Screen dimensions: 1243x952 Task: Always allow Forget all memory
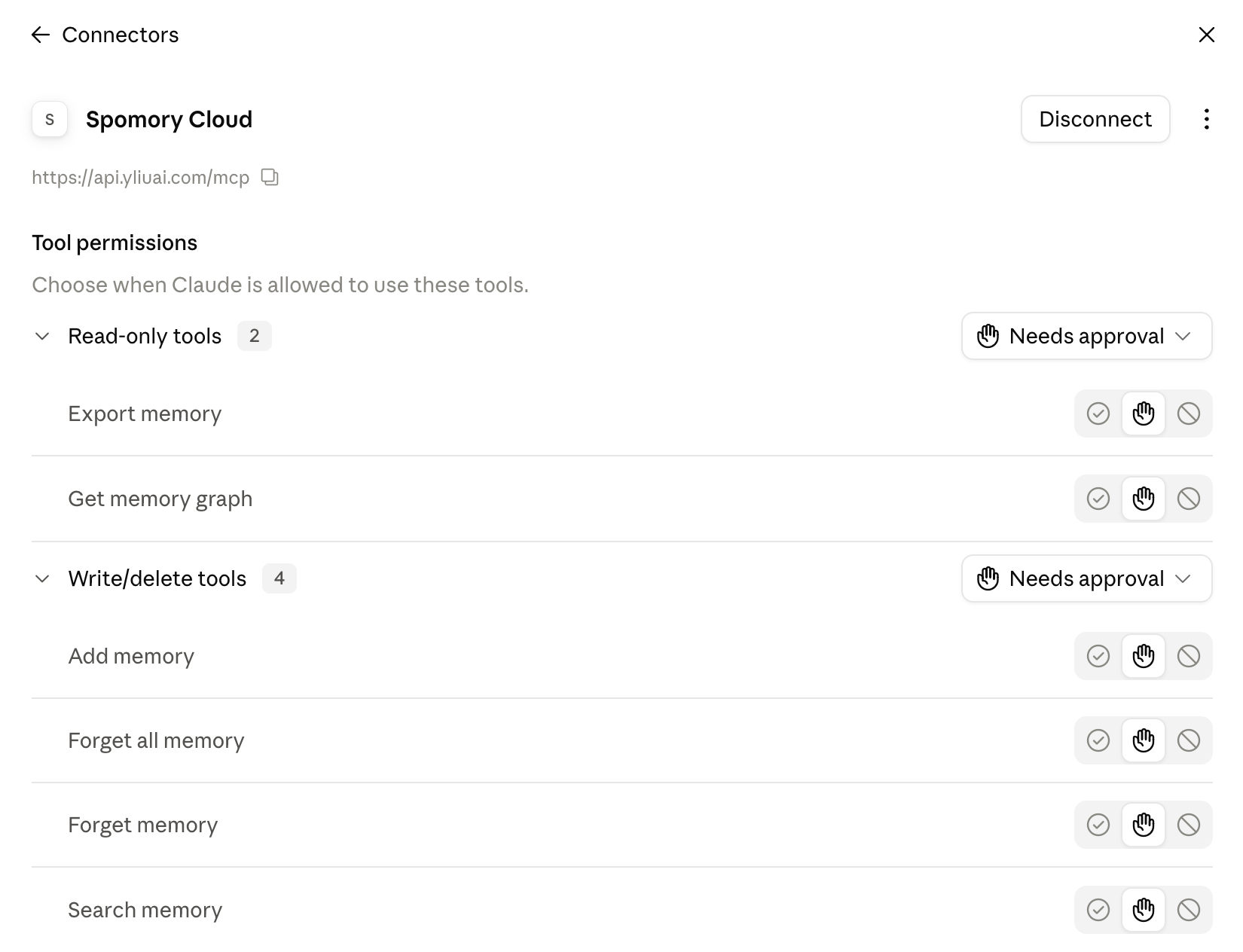click(1098, 740)
